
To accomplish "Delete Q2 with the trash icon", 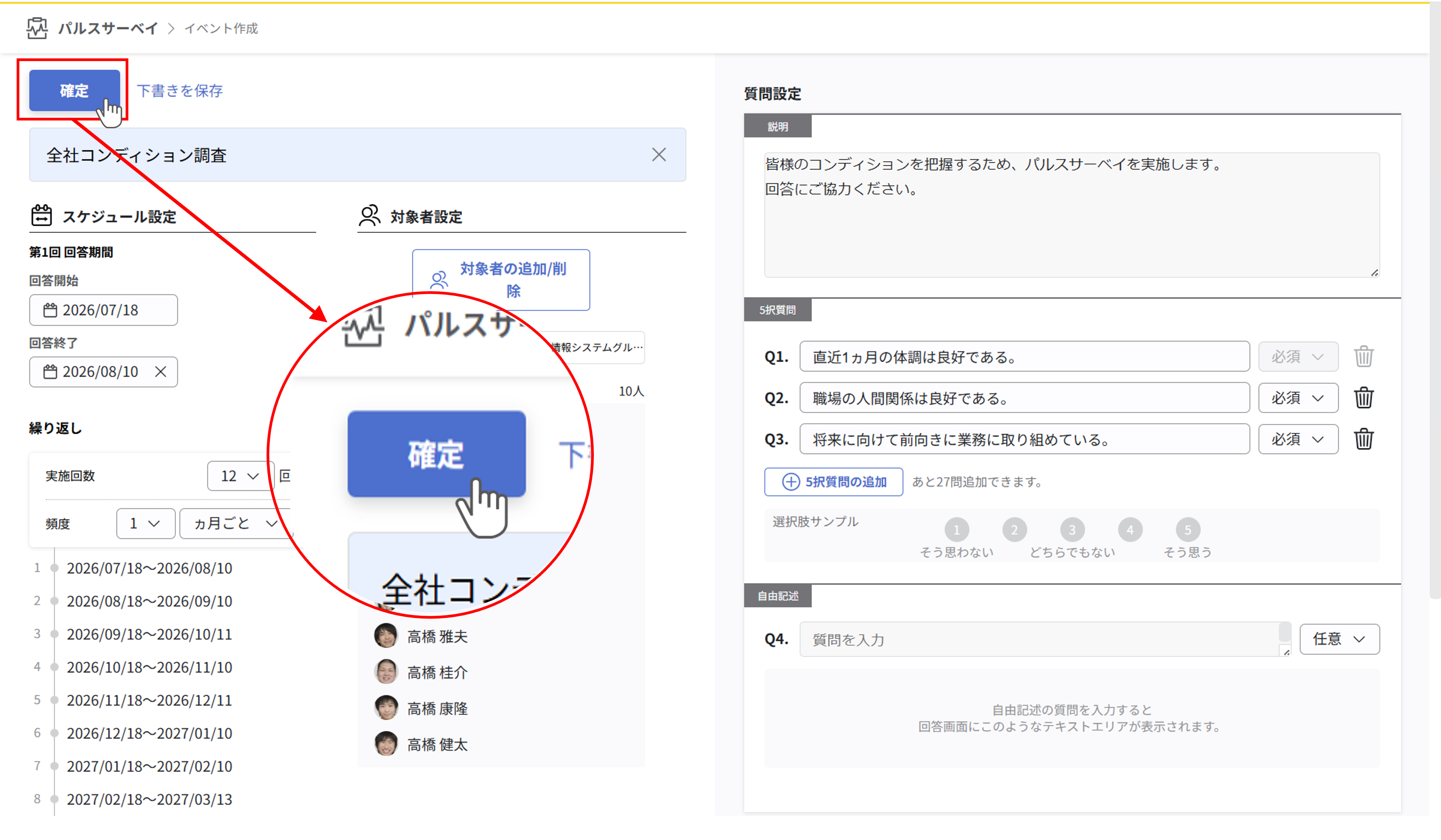I will pyautogui.click(x=1364, y=398).
